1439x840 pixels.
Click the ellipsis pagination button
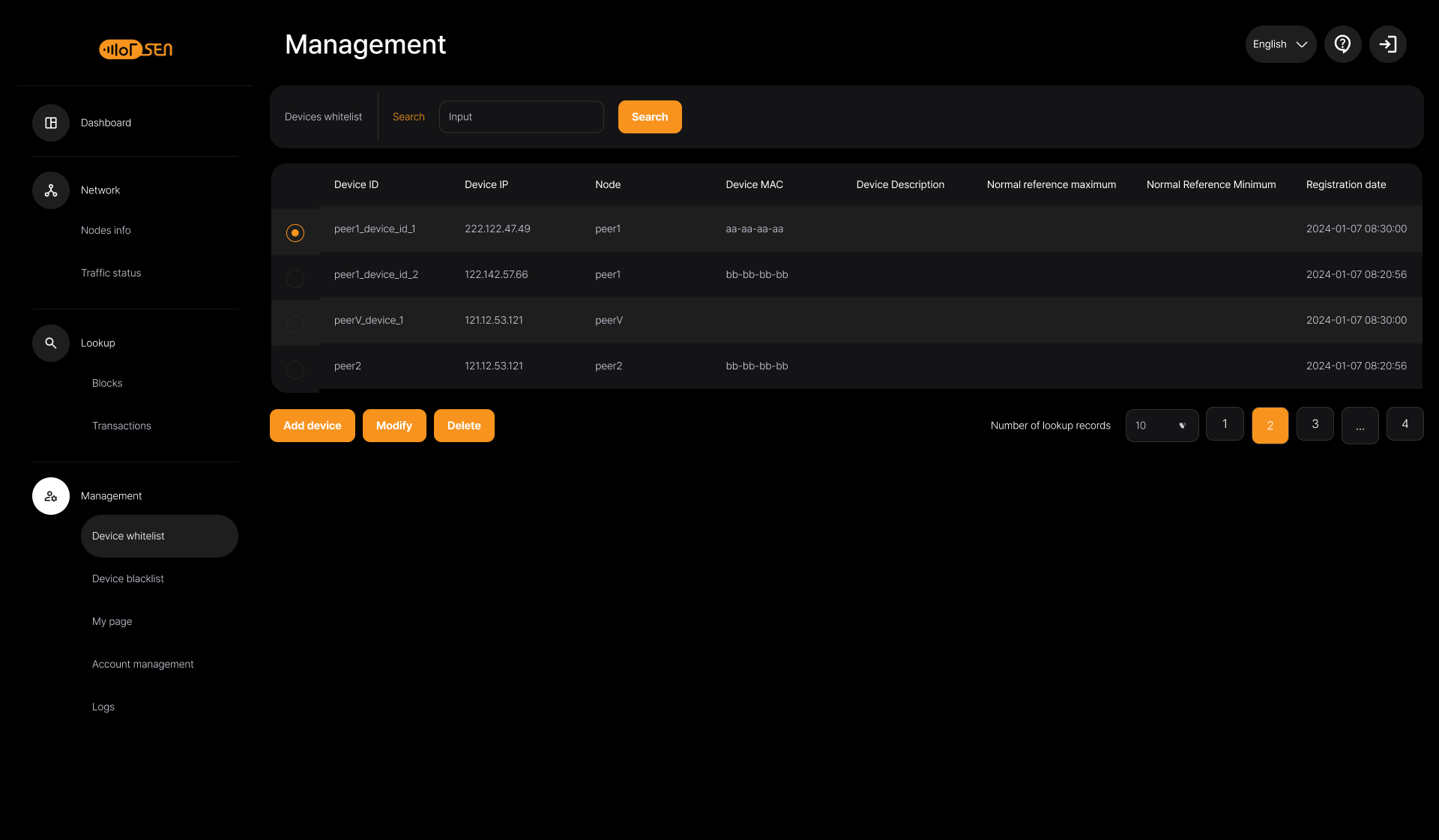pos(1360,426)
